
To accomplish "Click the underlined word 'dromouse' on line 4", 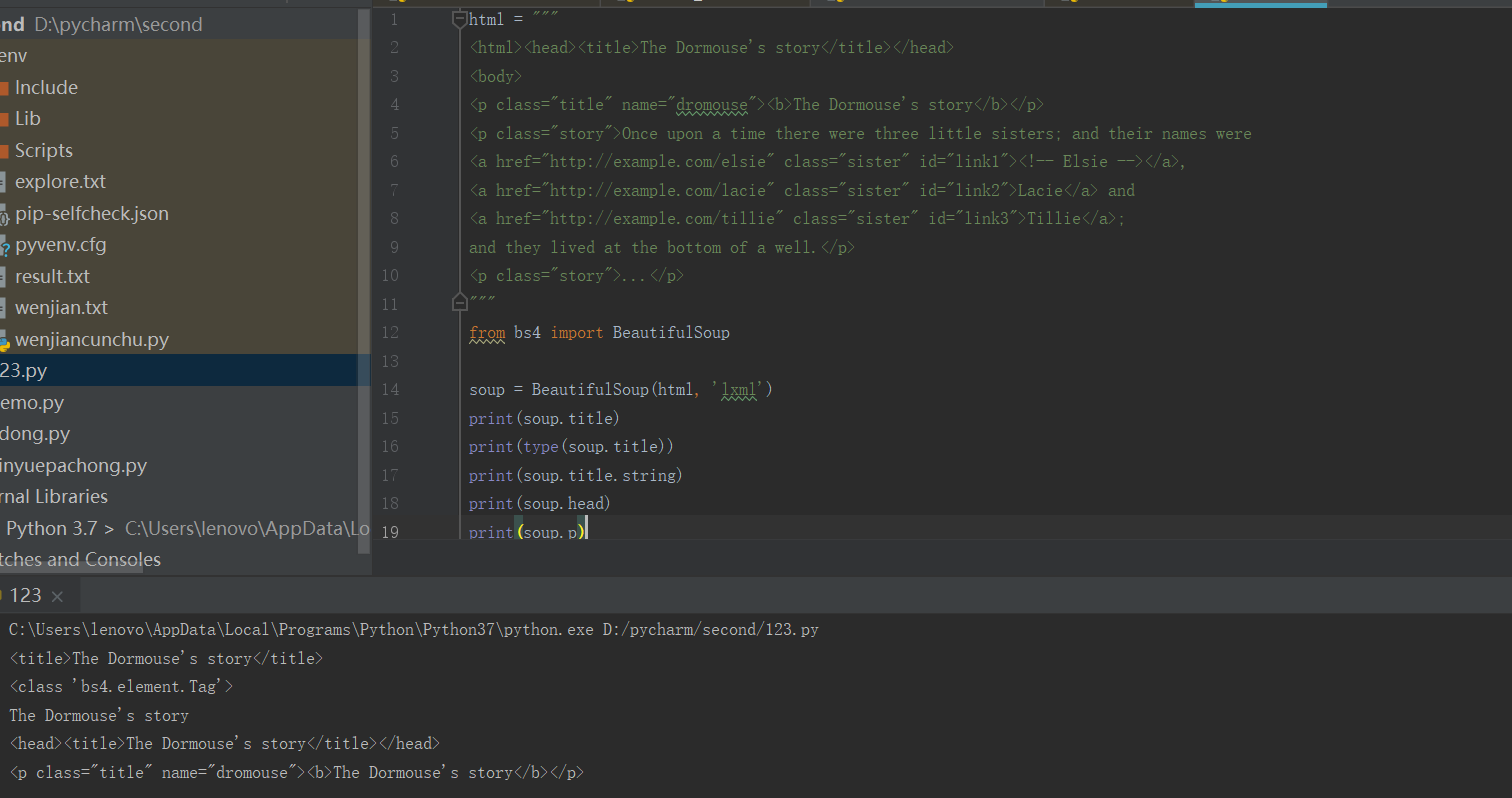I will point(712,105).
